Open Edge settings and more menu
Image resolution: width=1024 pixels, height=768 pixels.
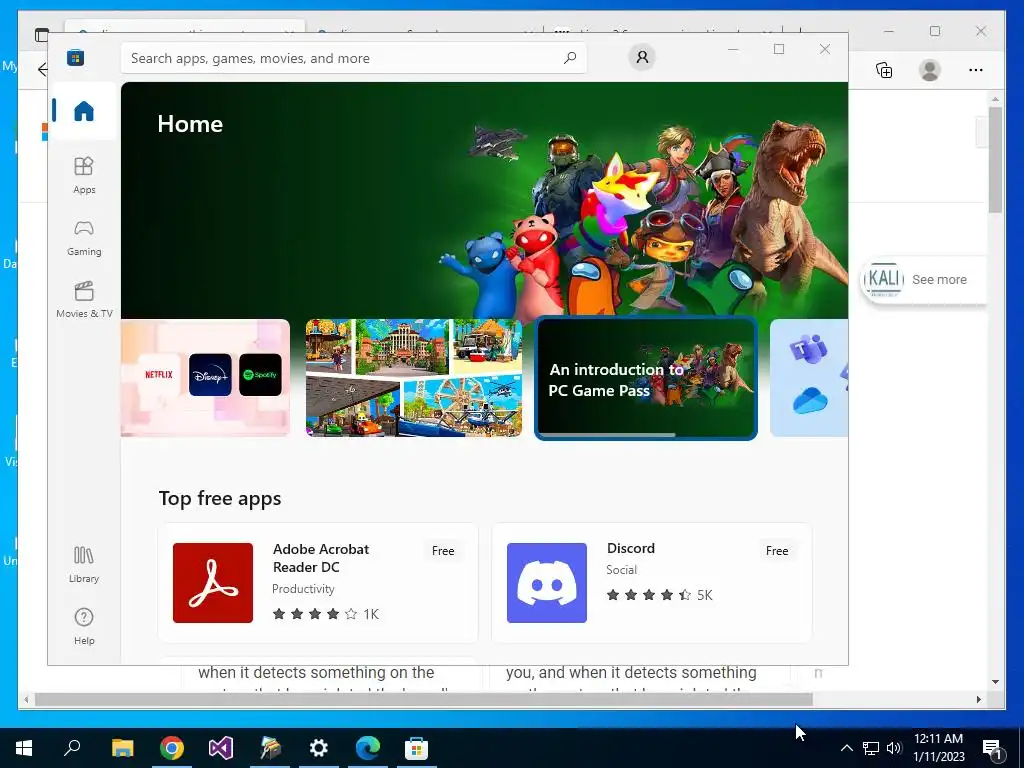point(976,70)
